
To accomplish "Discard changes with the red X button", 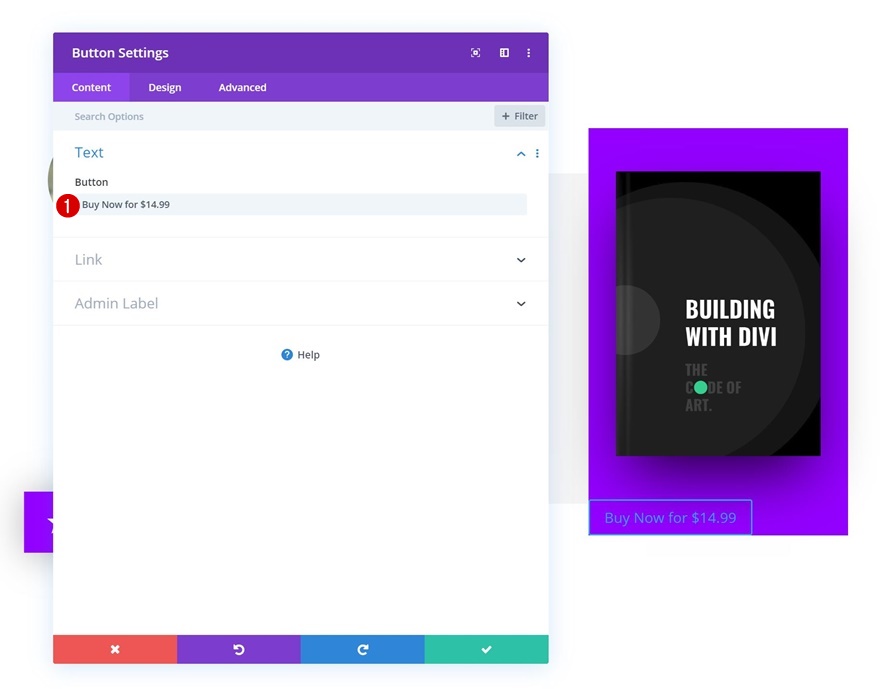I will (x=115, y=649).
